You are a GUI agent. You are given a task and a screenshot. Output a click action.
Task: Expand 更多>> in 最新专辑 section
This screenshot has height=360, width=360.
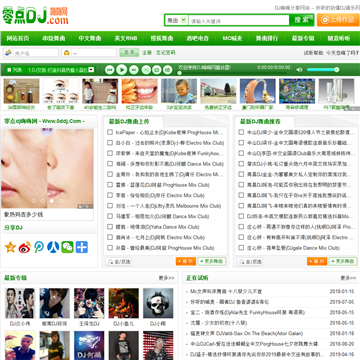(166, 278)
